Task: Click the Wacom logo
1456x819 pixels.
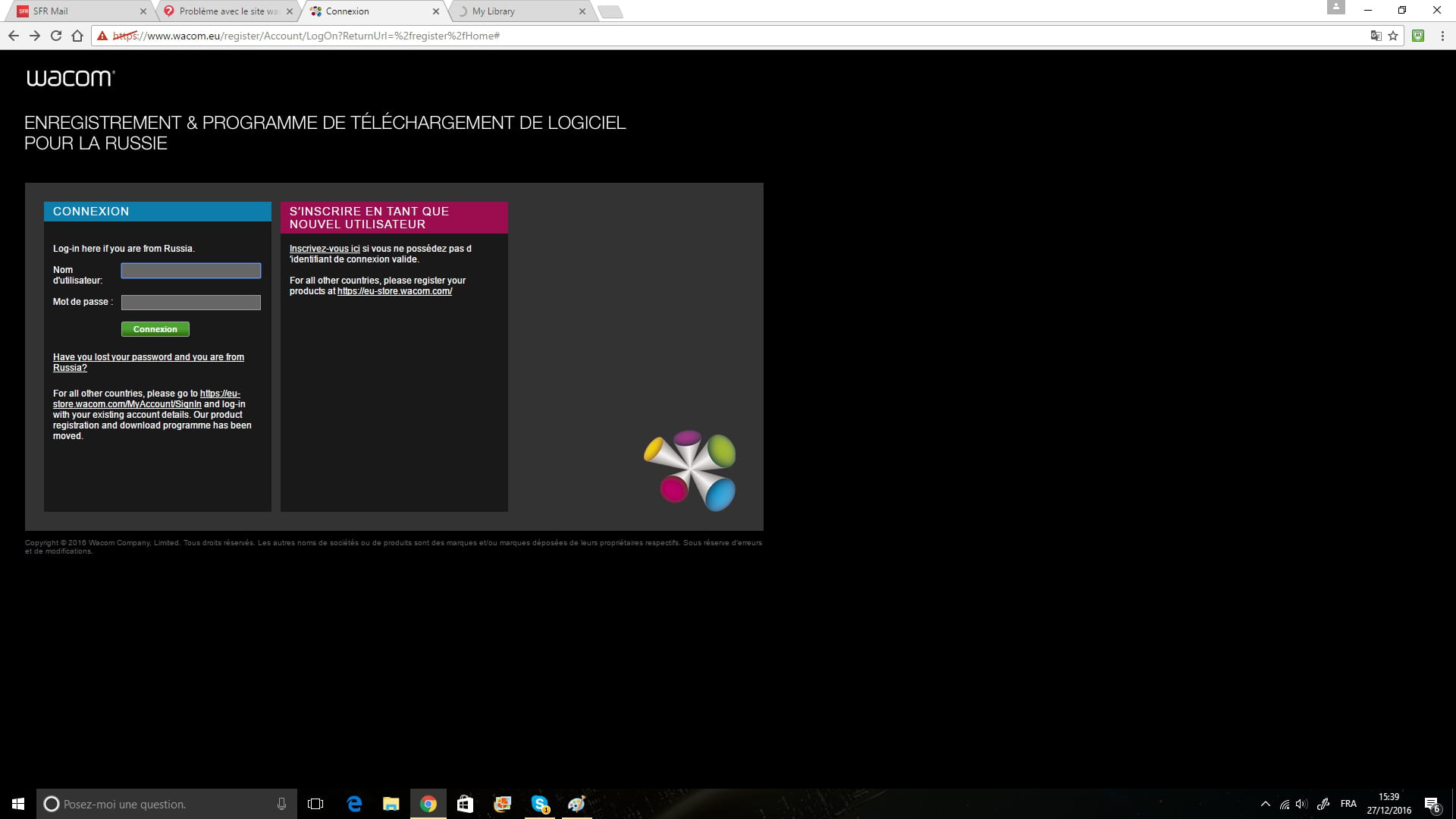Action: point(71,78)
